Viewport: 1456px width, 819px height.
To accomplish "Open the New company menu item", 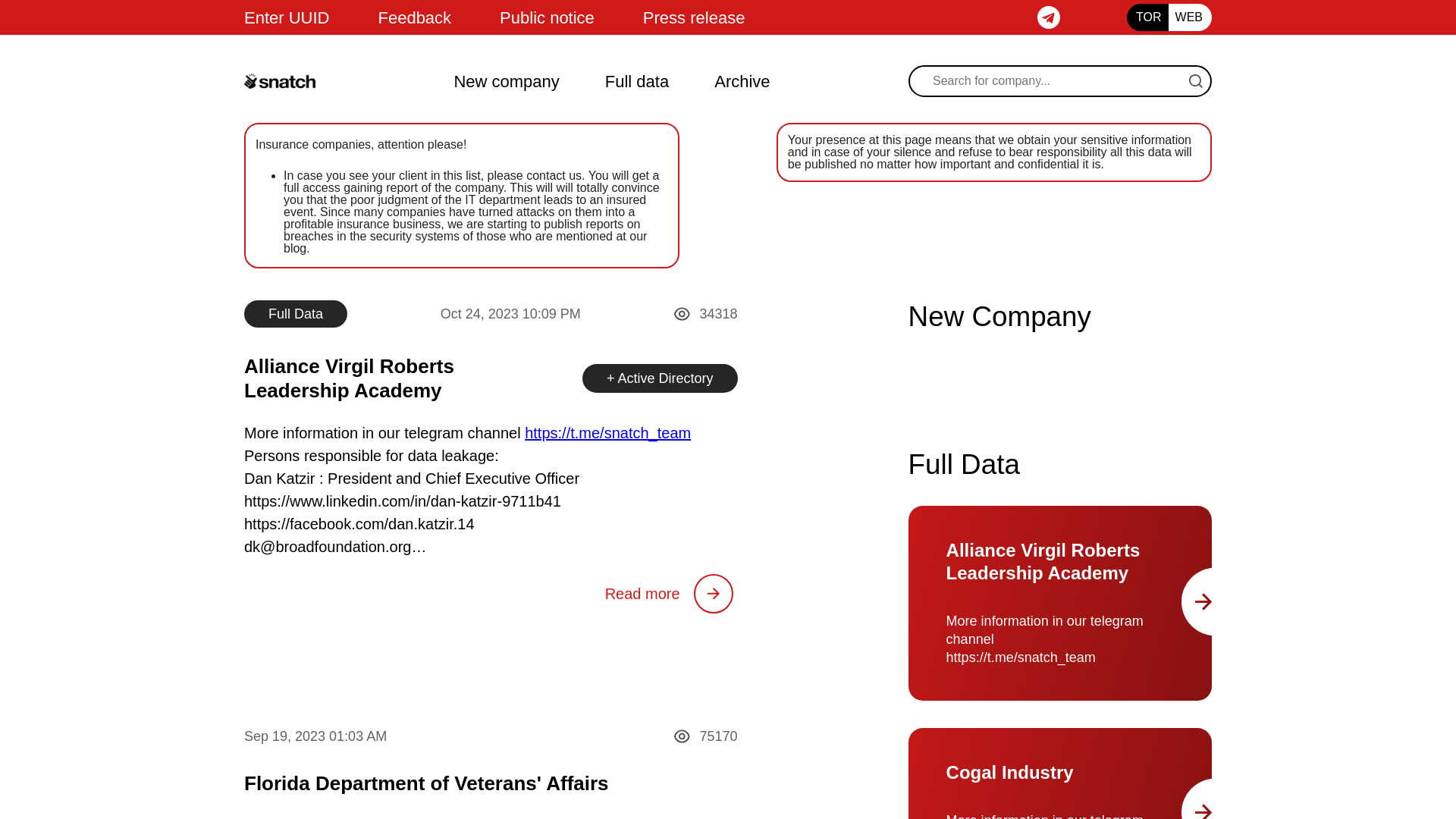I will pos(506,81).
